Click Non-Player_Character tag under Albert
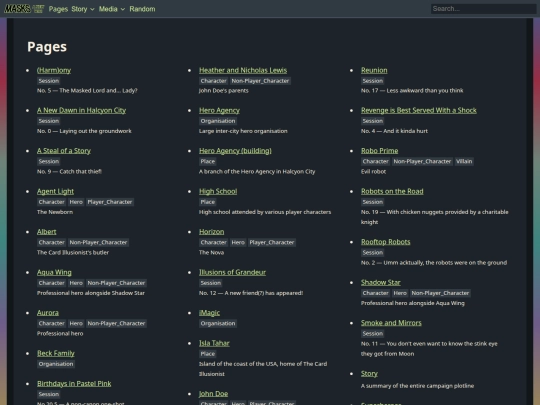Image resolution: width=540 pixels, height=405 pixels. click(98, 242)
